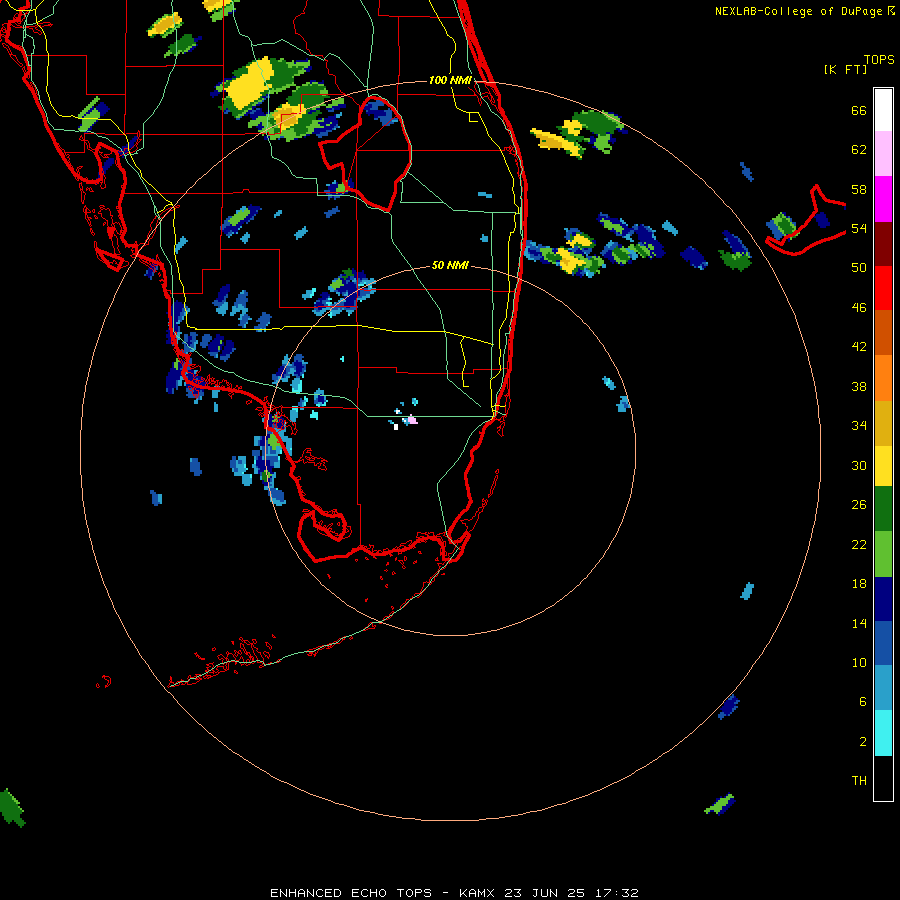The image size is (900, 900).
Task: Click the medium blue swatch near 10
Action: coord(883,643)
